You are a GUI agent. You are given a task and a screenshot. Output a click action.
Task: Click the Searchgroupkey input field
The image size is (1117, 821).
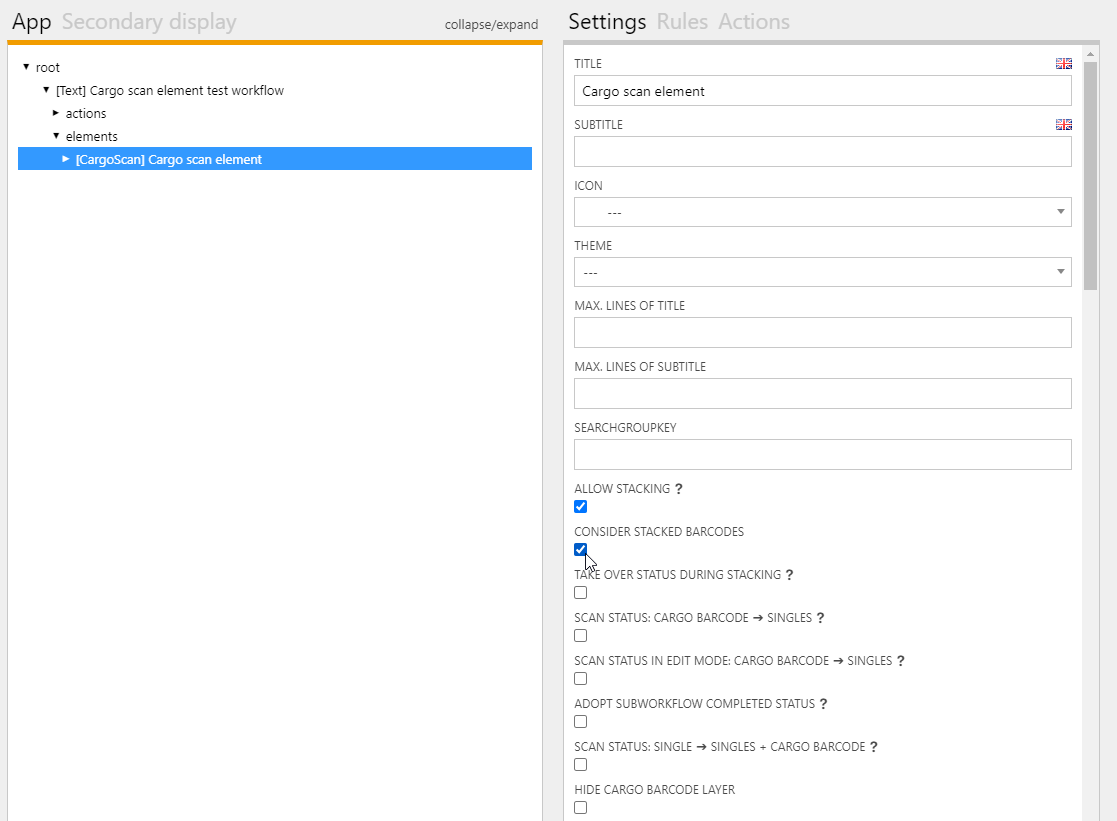(822, 454)
